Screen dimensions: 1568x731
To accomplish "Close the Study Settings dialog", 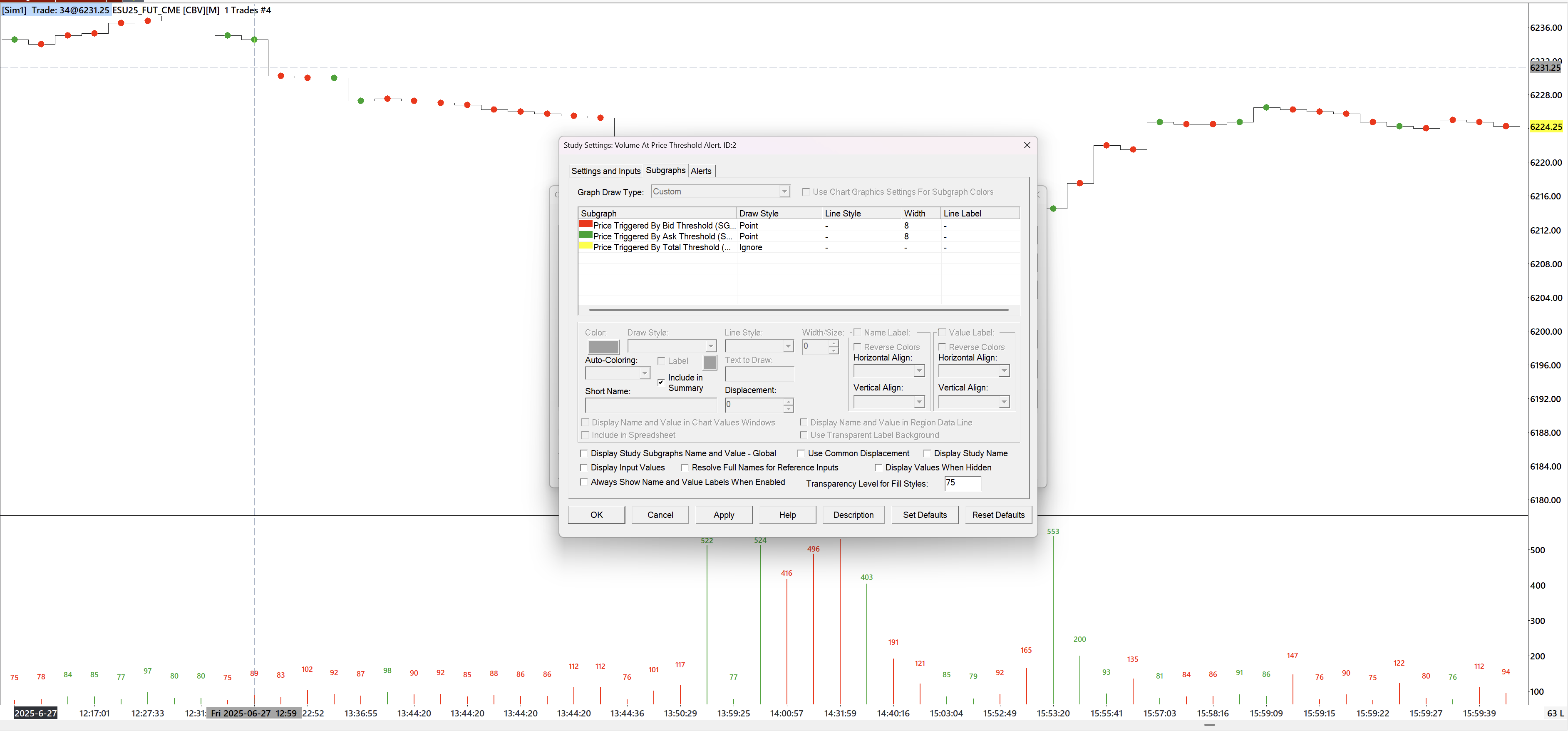I will click(1027, 145).
